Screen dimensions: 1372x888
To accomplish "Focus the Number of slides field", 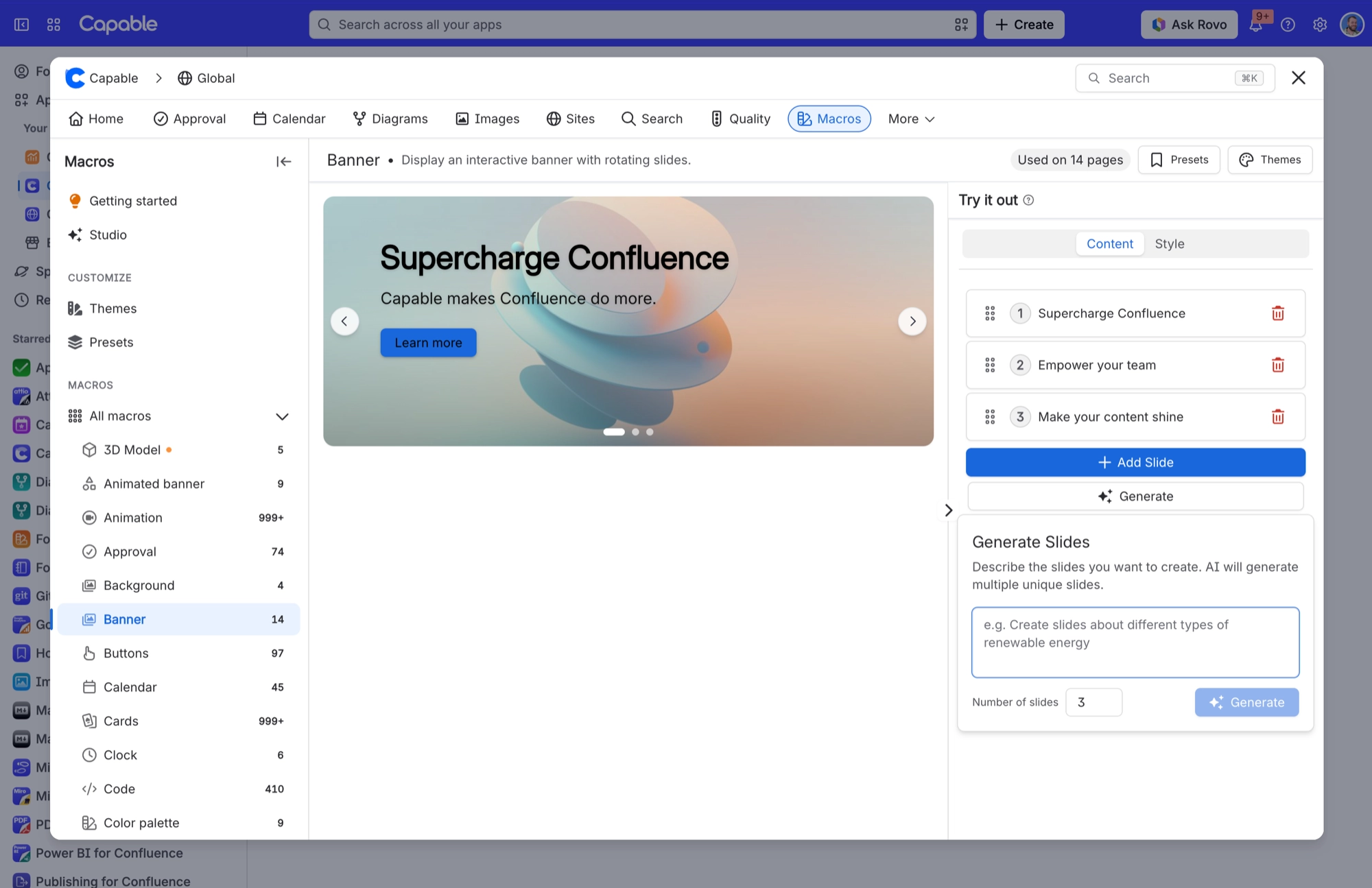I will 1093,702.
